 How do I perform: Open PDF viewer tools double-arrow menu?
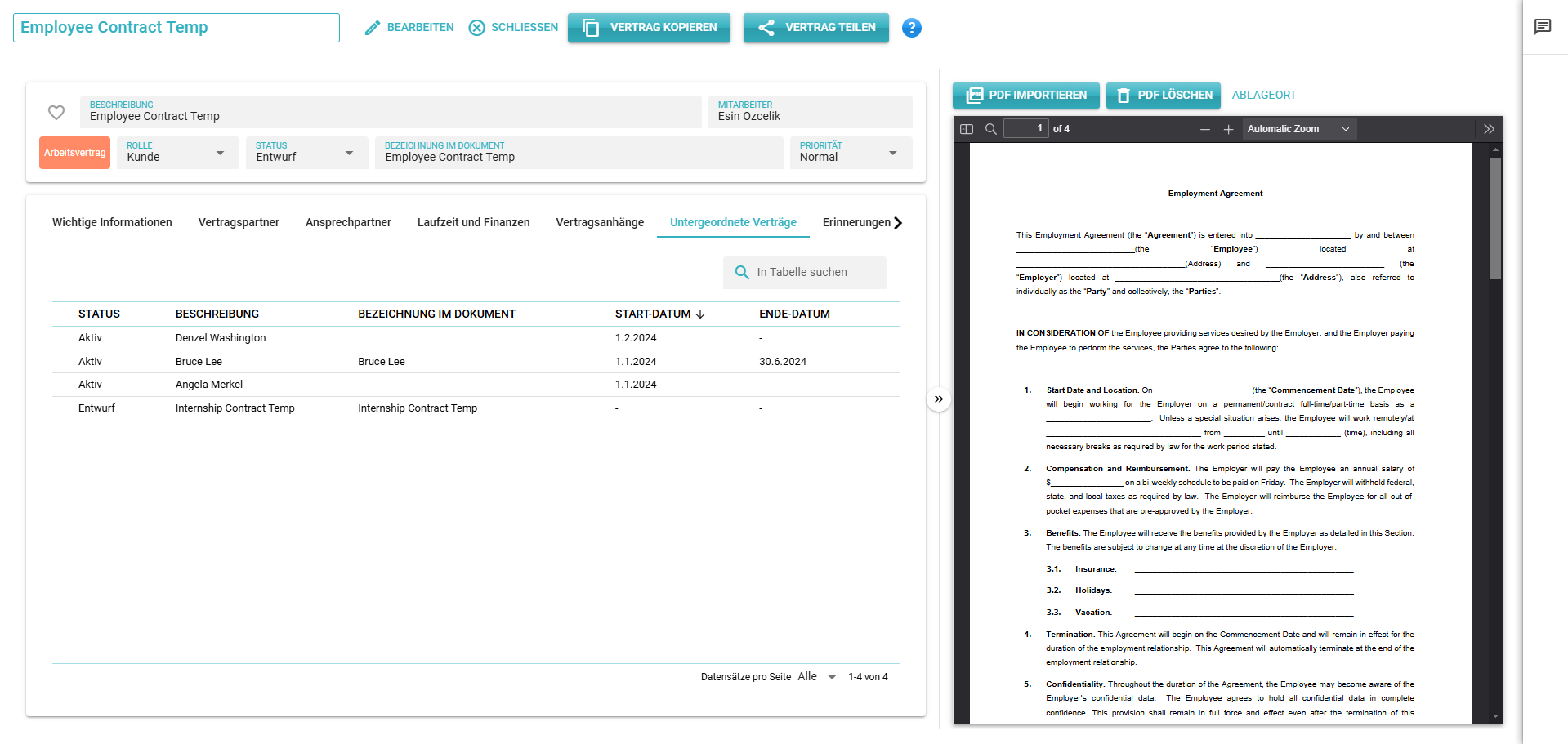pos(1489,129)
